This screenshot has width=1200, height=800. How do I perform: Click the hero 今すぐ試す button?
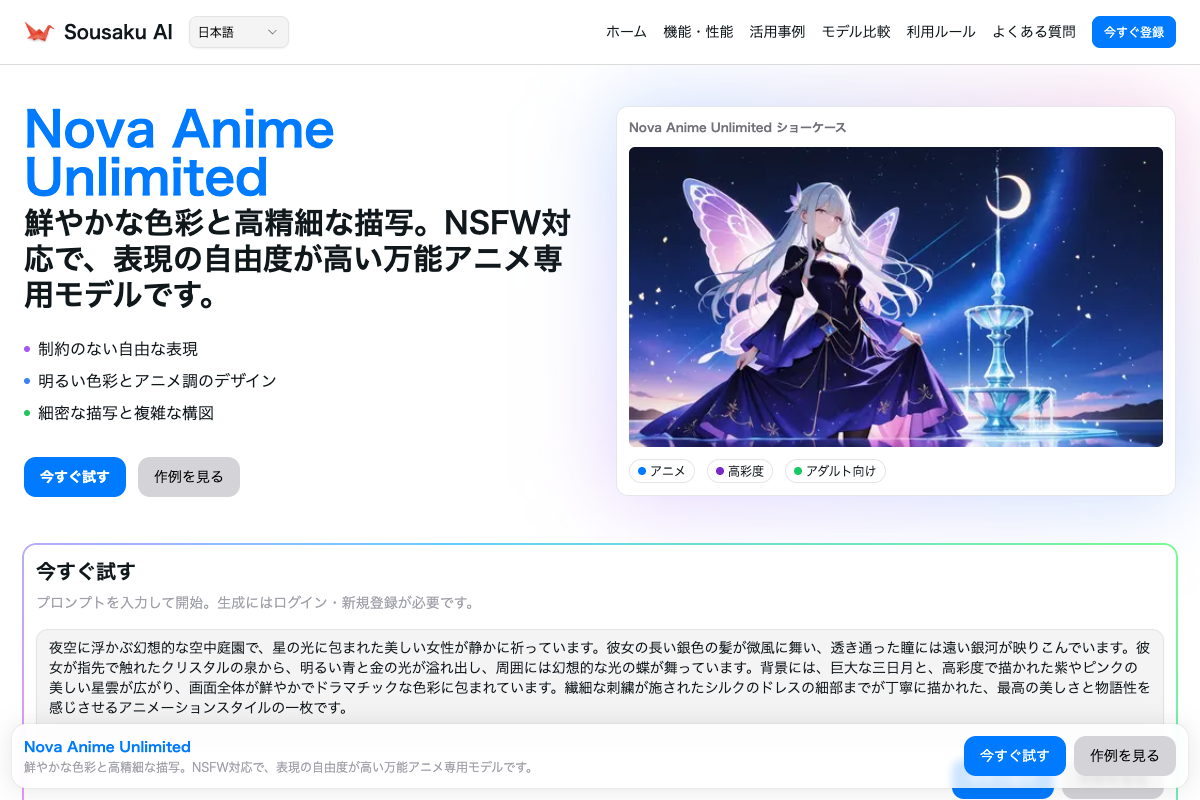tap(75, 477)
